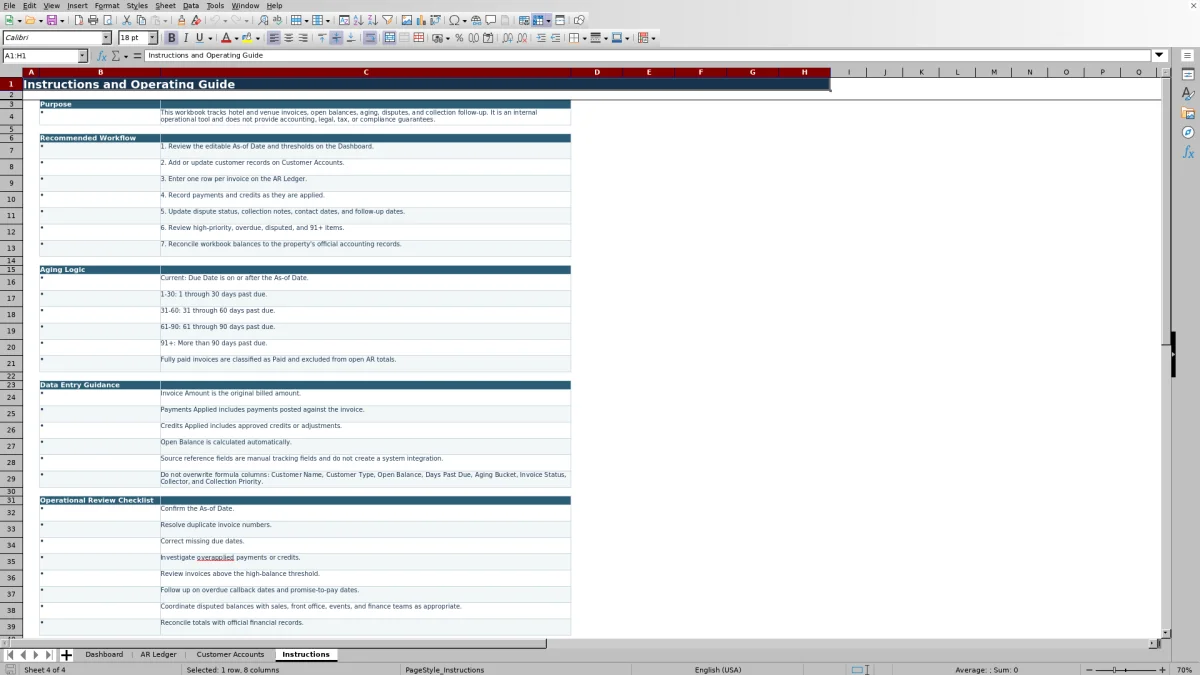Open the Save button dropdown arrow
This screenshot has width=1200, height=675.
point(62,20)
